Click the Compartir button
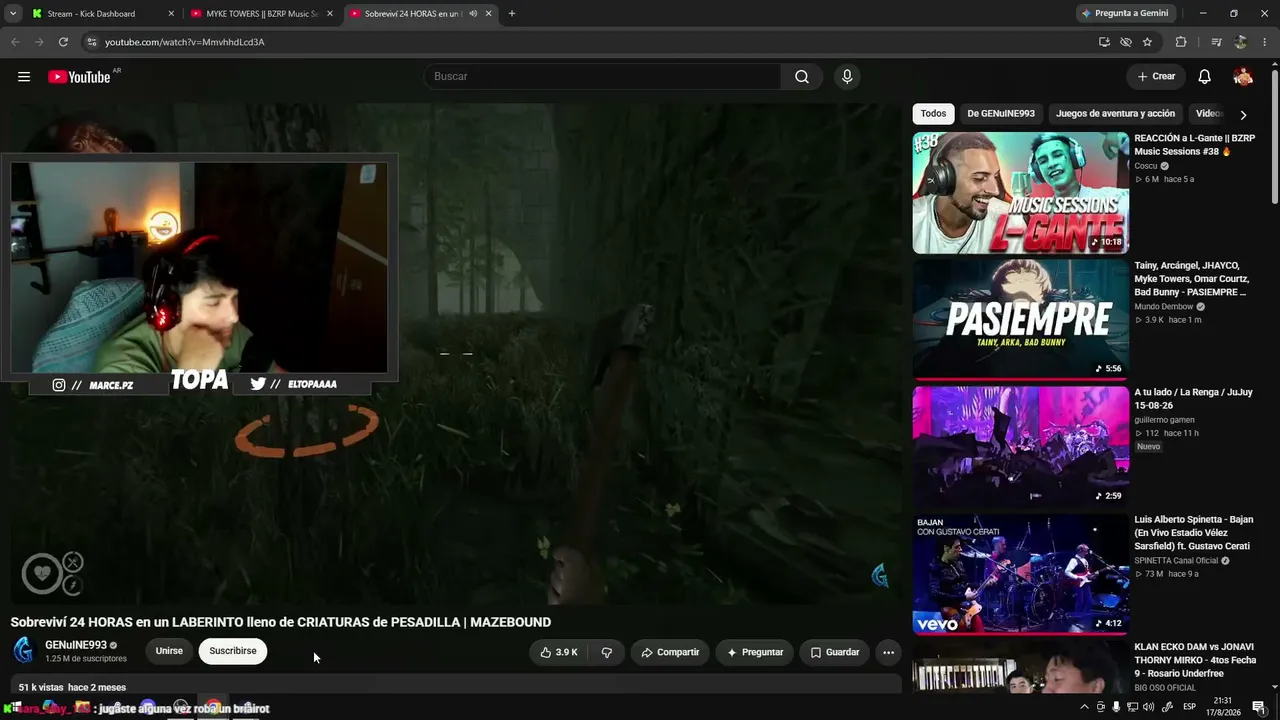Screen dimensions: 1280x720 670,652
